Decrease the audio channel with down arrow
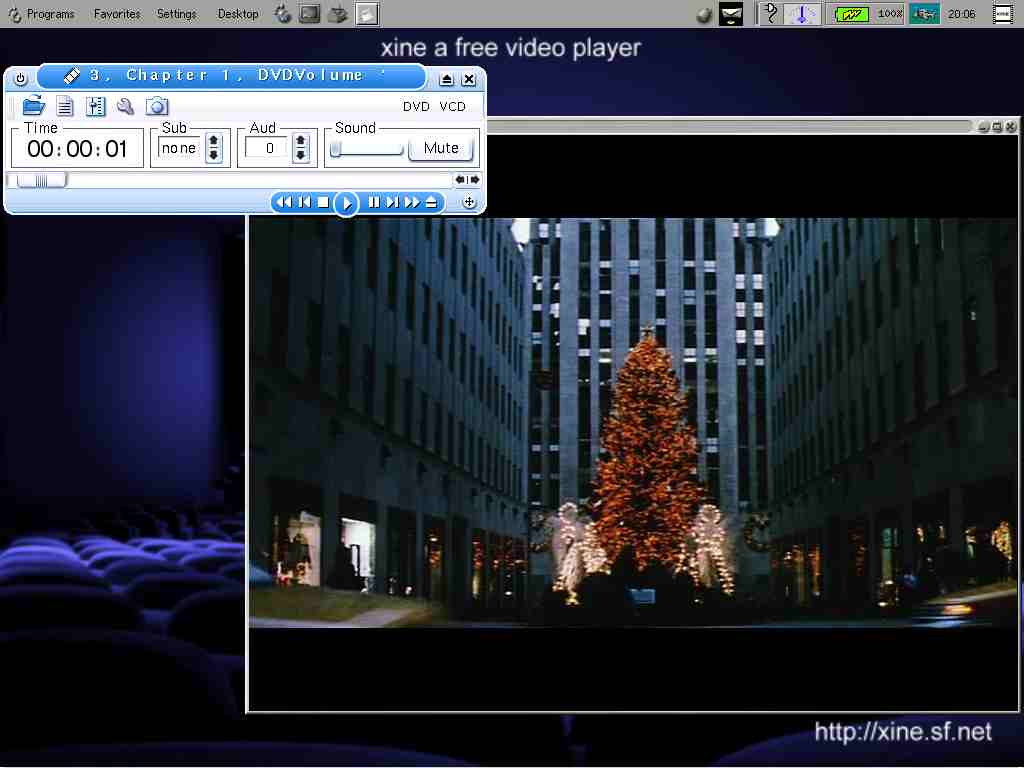The height and width of the screenshot is (768, 1024). tap(300, 155)
